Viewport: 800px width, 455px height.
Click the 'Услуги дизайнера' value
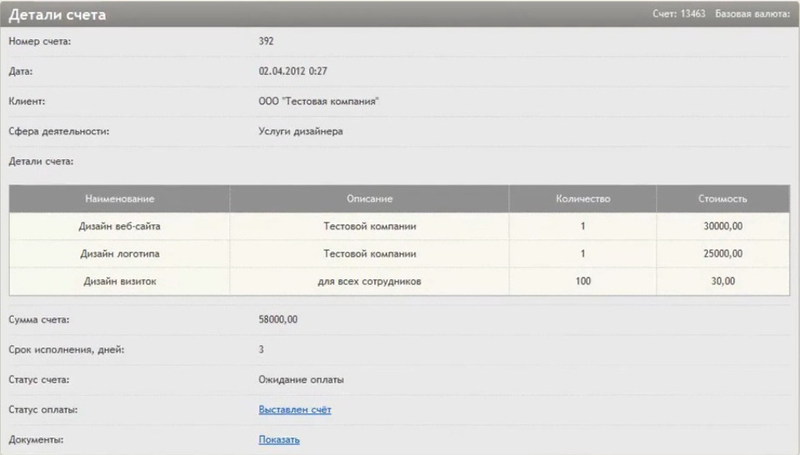point(301,131)
